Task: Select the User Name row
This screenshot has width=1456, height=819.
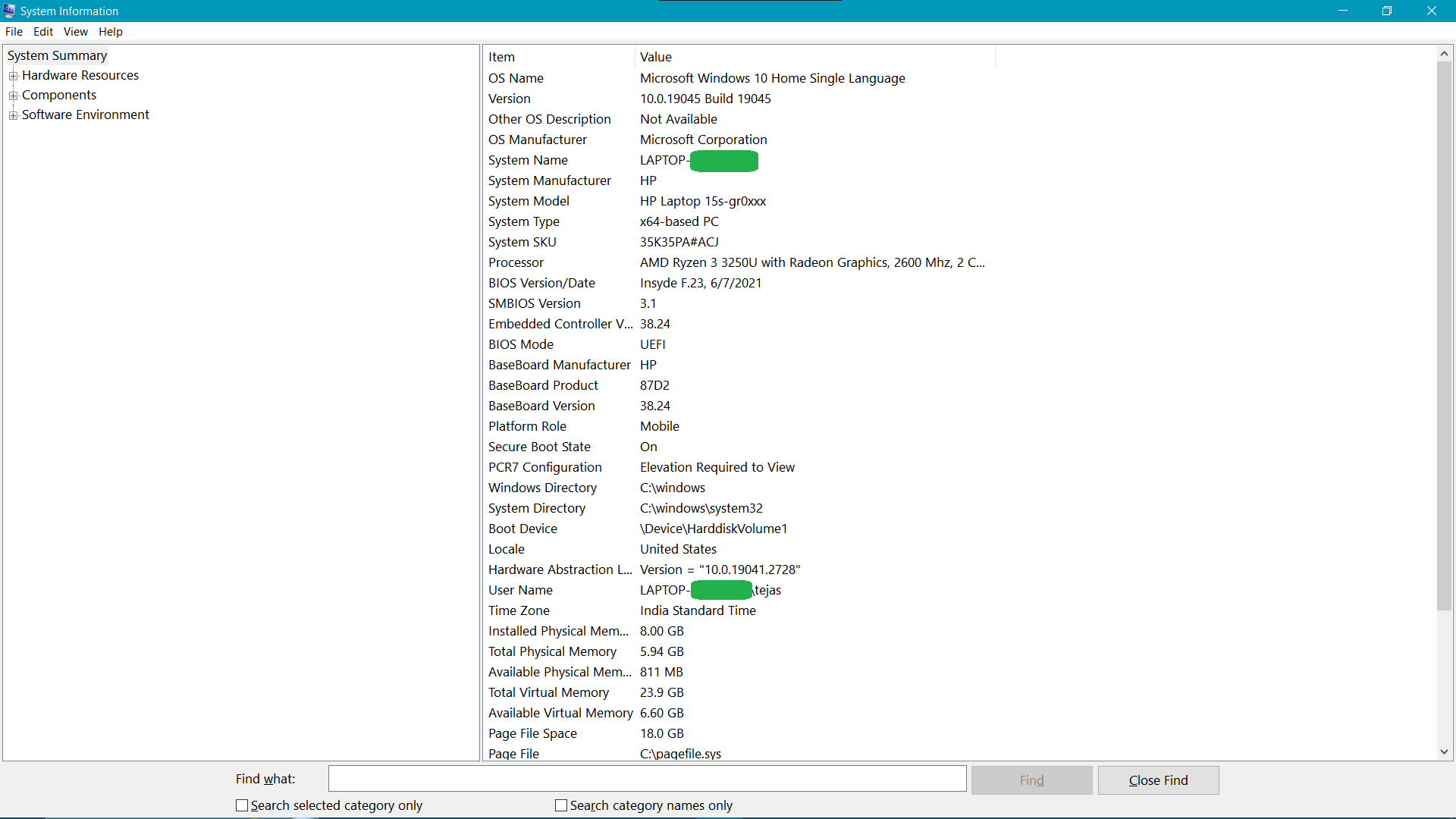Action: point(739,590)
